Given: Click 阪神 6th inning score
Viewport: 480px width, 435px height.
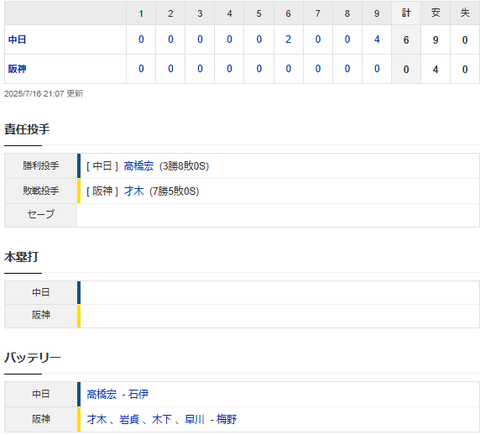Looking at the screenshot, I should point(288,69).
